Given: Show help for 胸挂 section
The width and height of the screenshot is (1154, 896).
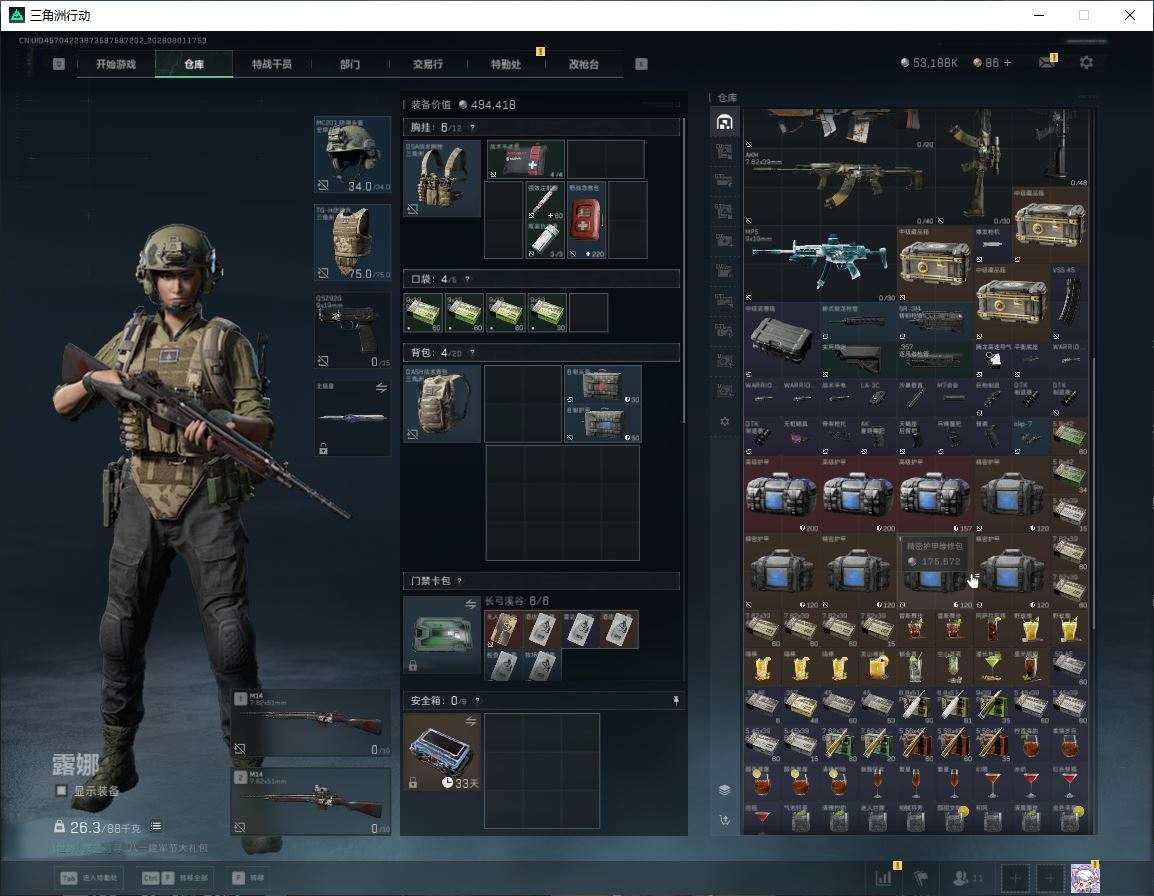Looking at the screenshot, I should (472, 127).
